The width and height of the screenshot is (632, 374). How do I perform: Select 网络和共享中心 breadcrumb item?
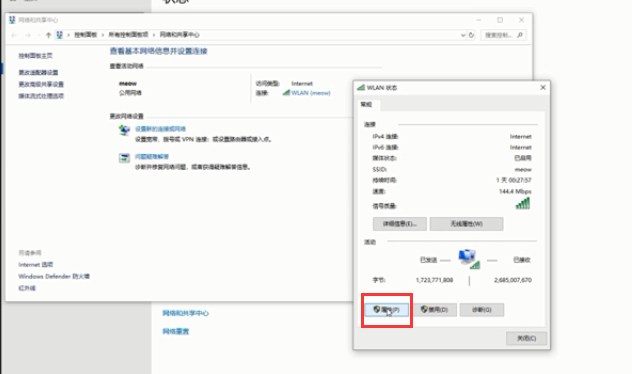point(179,35)
